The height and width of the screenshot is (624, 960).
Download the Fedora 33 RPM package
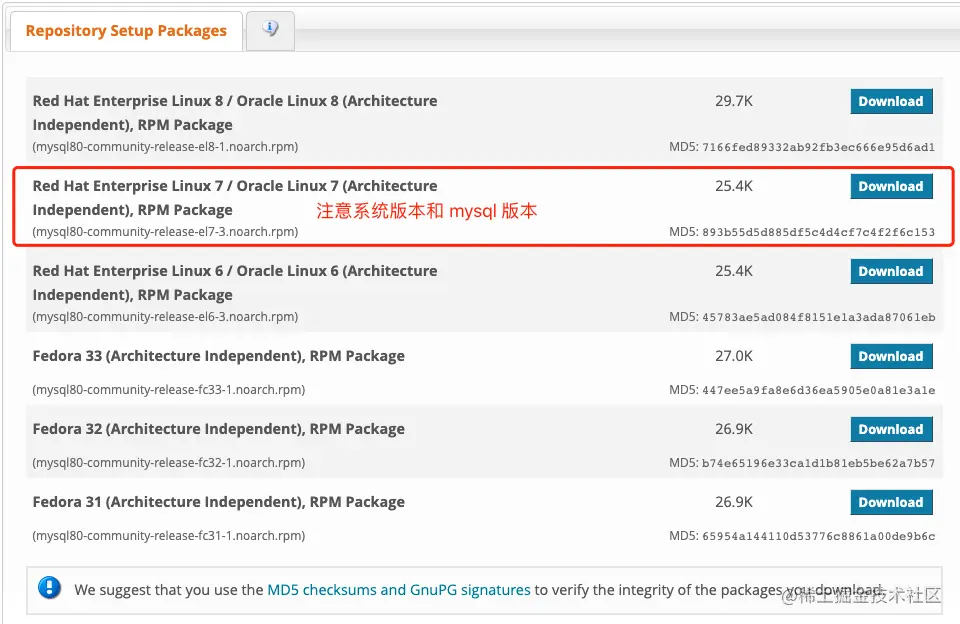(891, 356)
